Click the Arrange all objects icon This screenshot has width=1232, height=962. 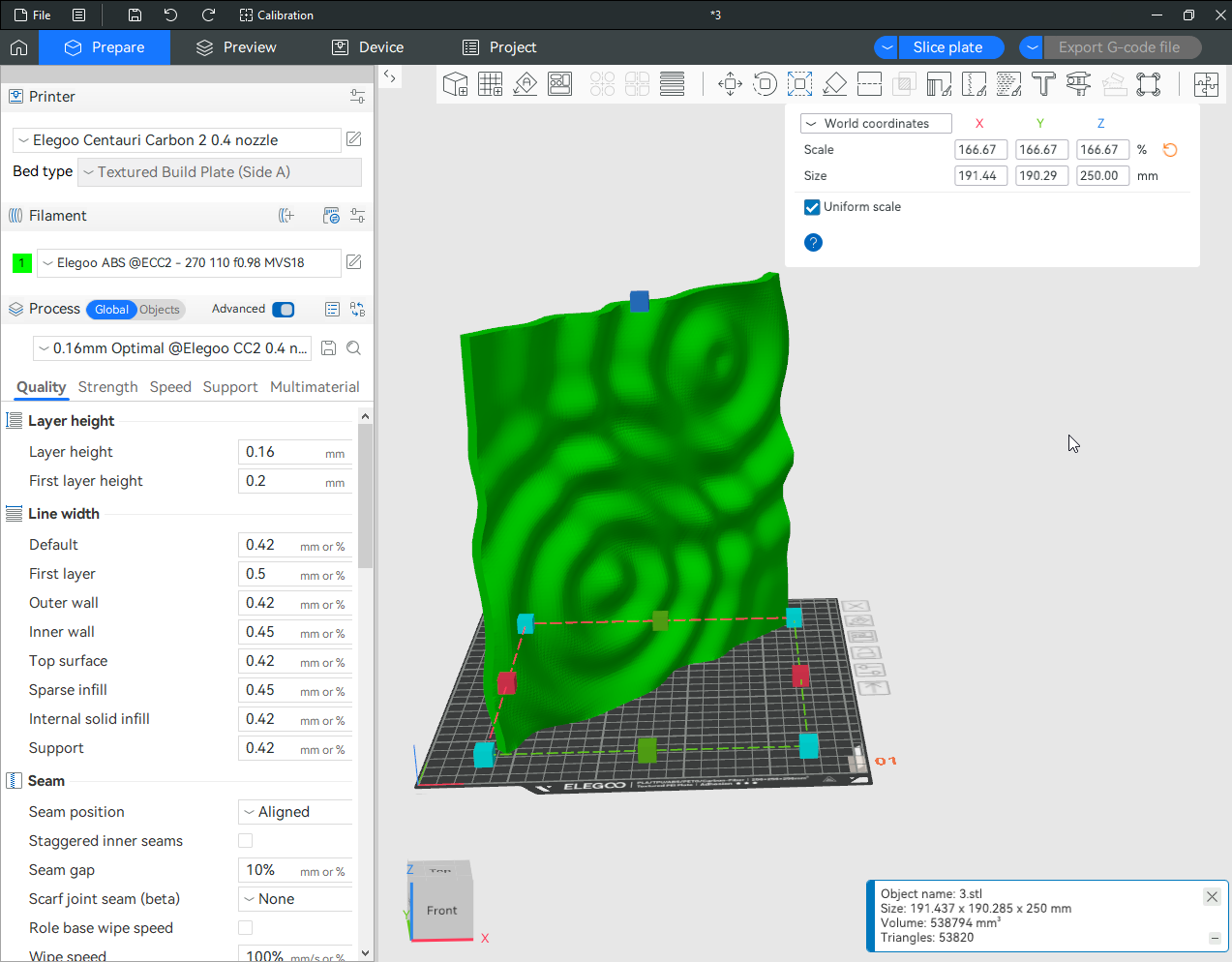click(x=560, y=84)
